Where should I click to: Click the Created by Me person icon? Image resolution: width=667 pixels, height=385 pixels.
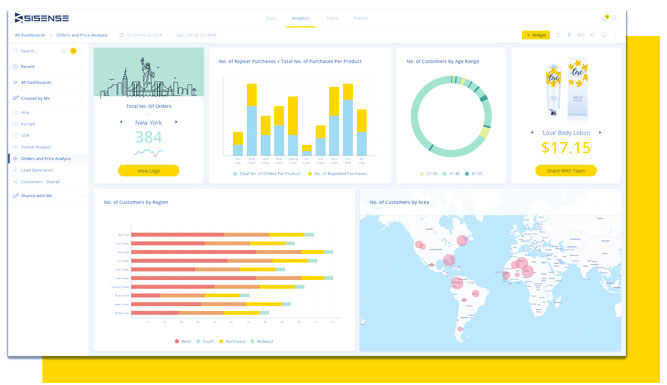pyautogui.click(x=15, y=98)
